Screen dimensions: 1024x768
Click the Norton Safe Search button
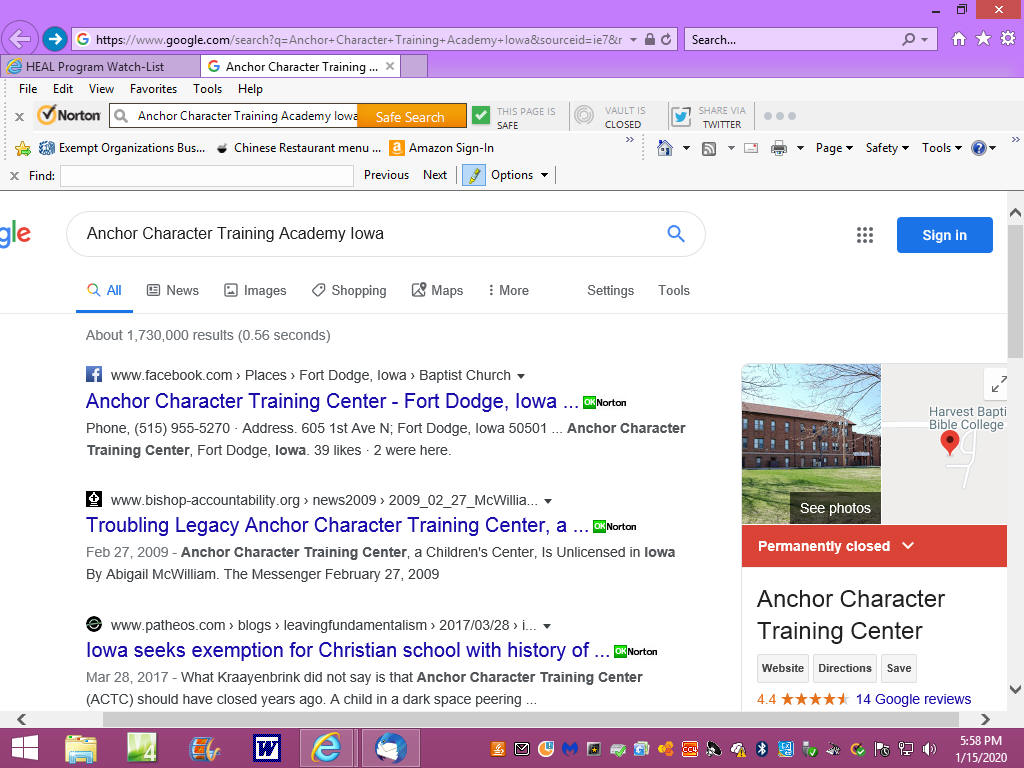[410, 117]
